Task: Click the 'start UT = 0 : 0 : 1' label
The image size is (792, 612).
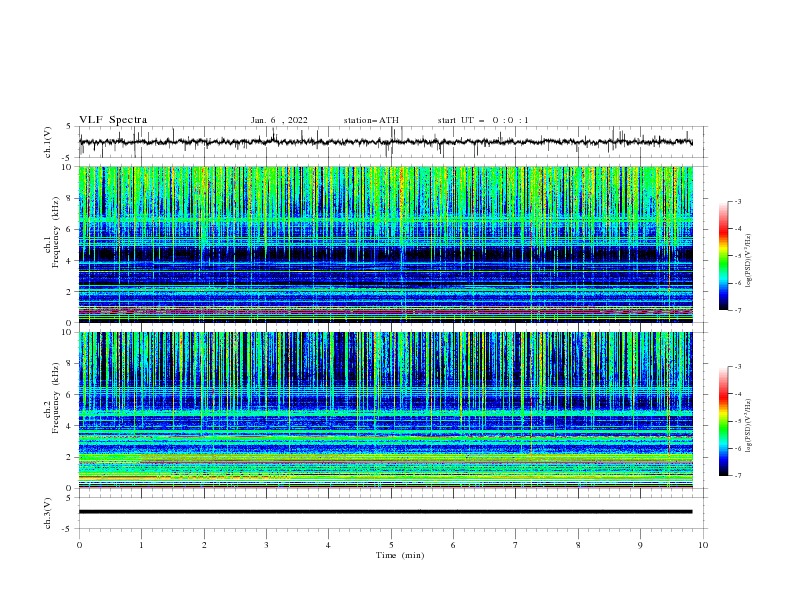Action: 483,120
